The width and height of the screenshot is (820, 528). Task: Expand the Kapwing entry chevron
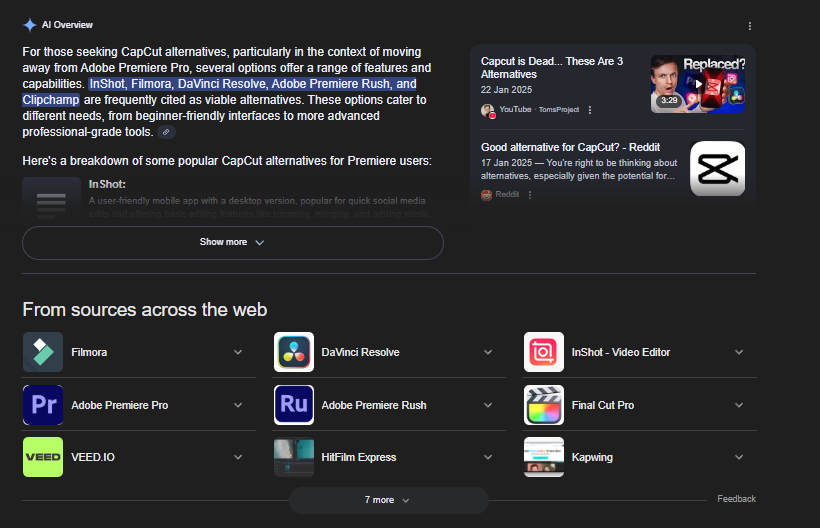(739, 457)
